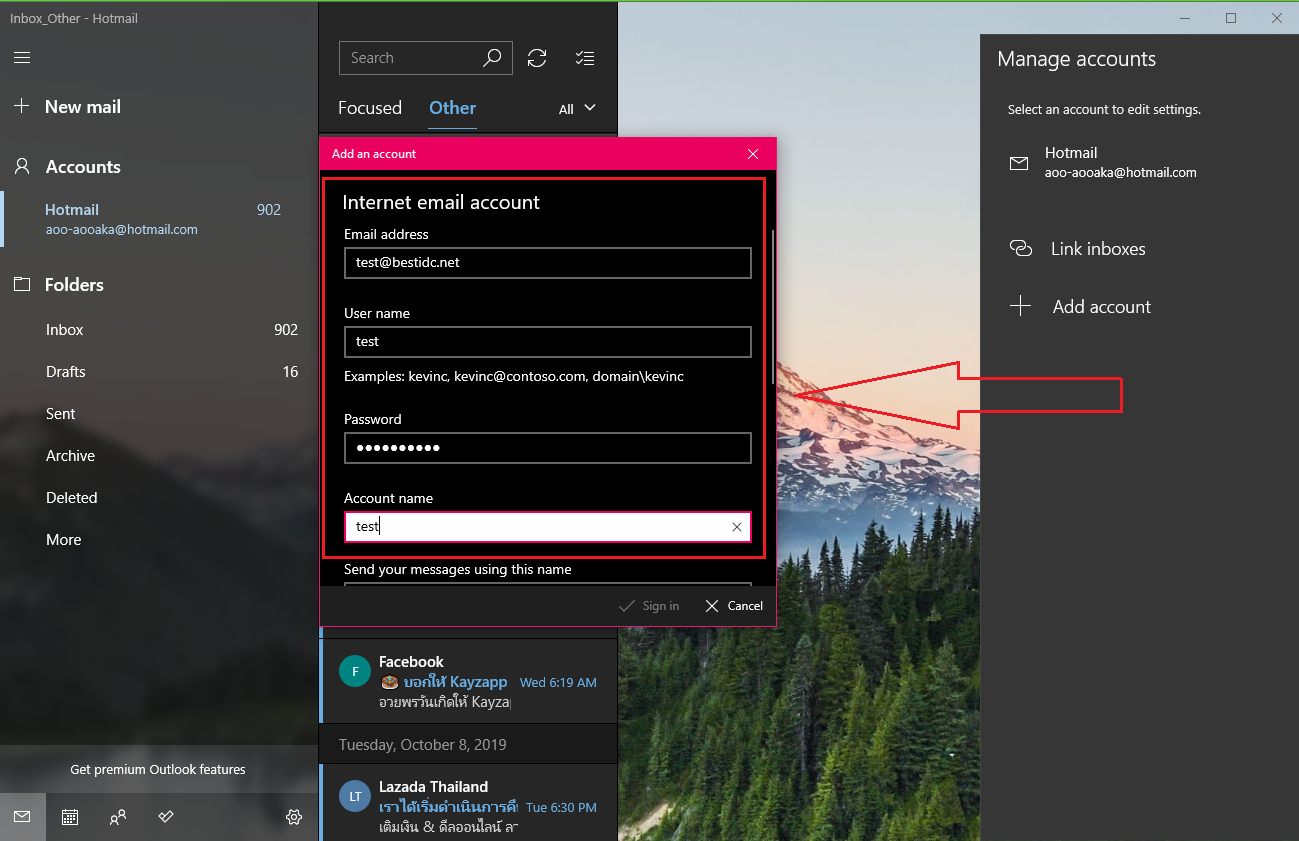Viewport: 1299px width, 841px height.
Task: Expand More folders
Action: tap(159, 540)
